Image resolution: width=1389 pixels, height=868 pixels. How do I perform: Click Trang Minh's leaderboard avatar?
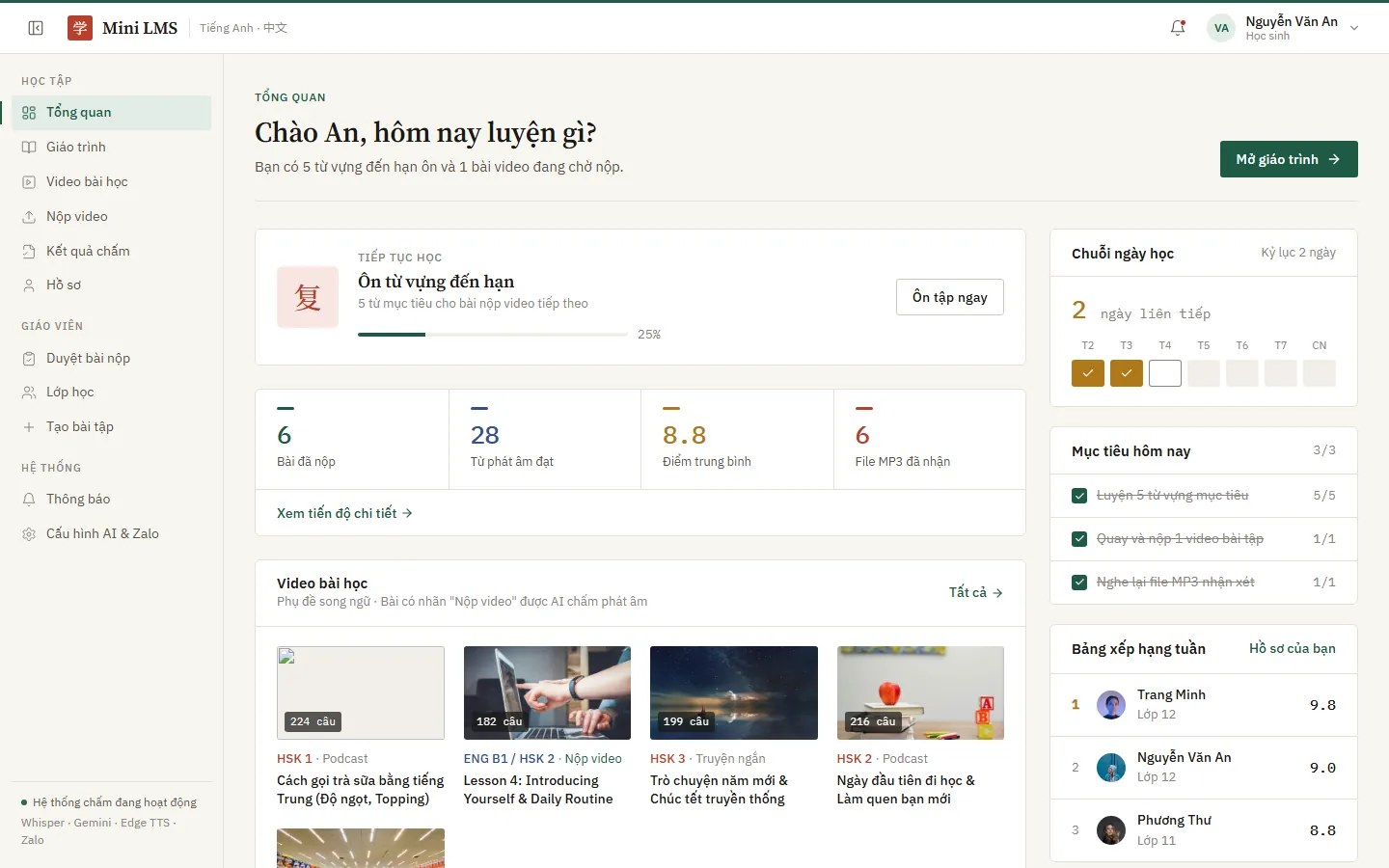coord(1111,705)
